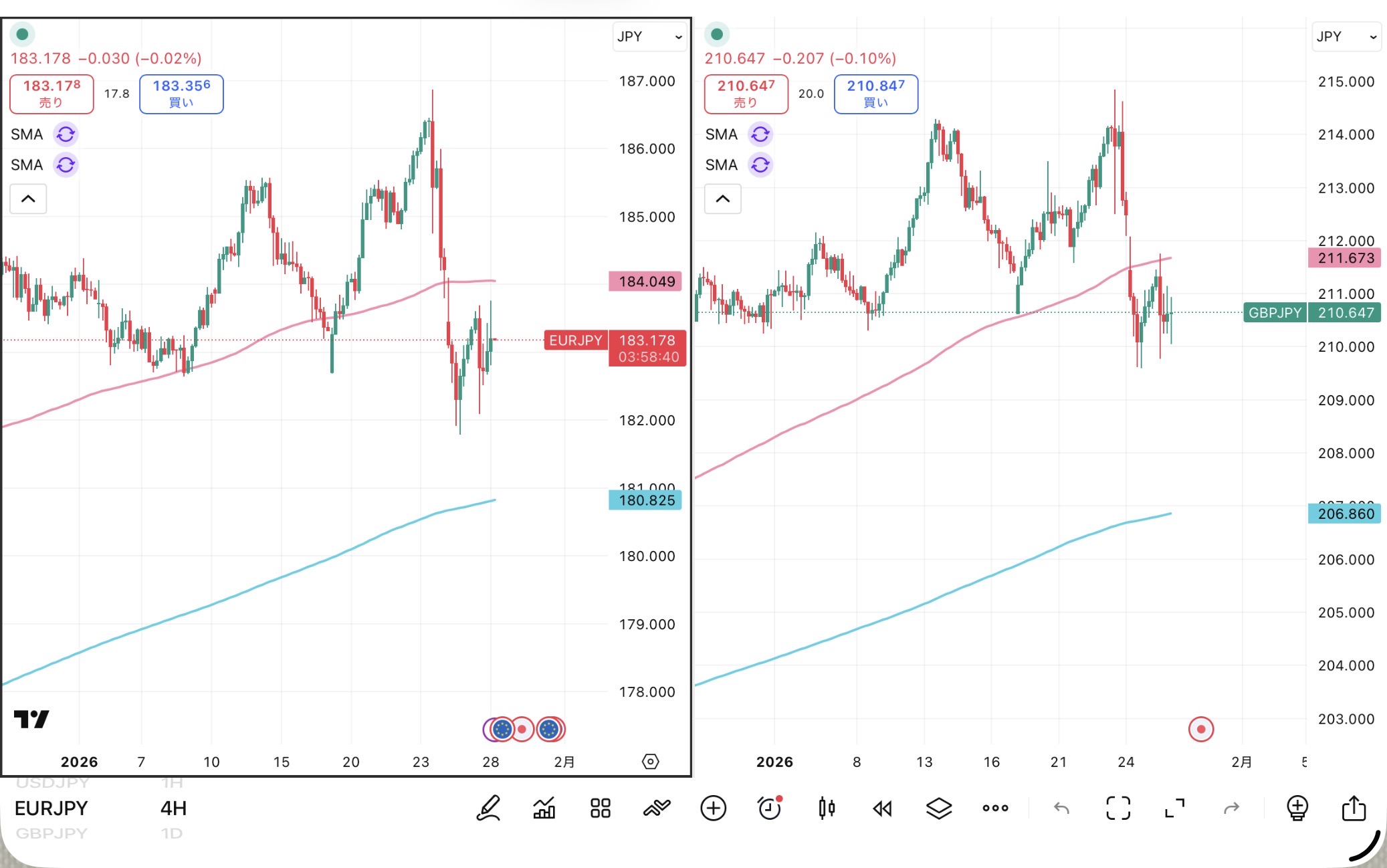Refresh the second SMA on the GBPJPY chart
The width and height of the screenshot is (1387, 868).
[760, 165]
